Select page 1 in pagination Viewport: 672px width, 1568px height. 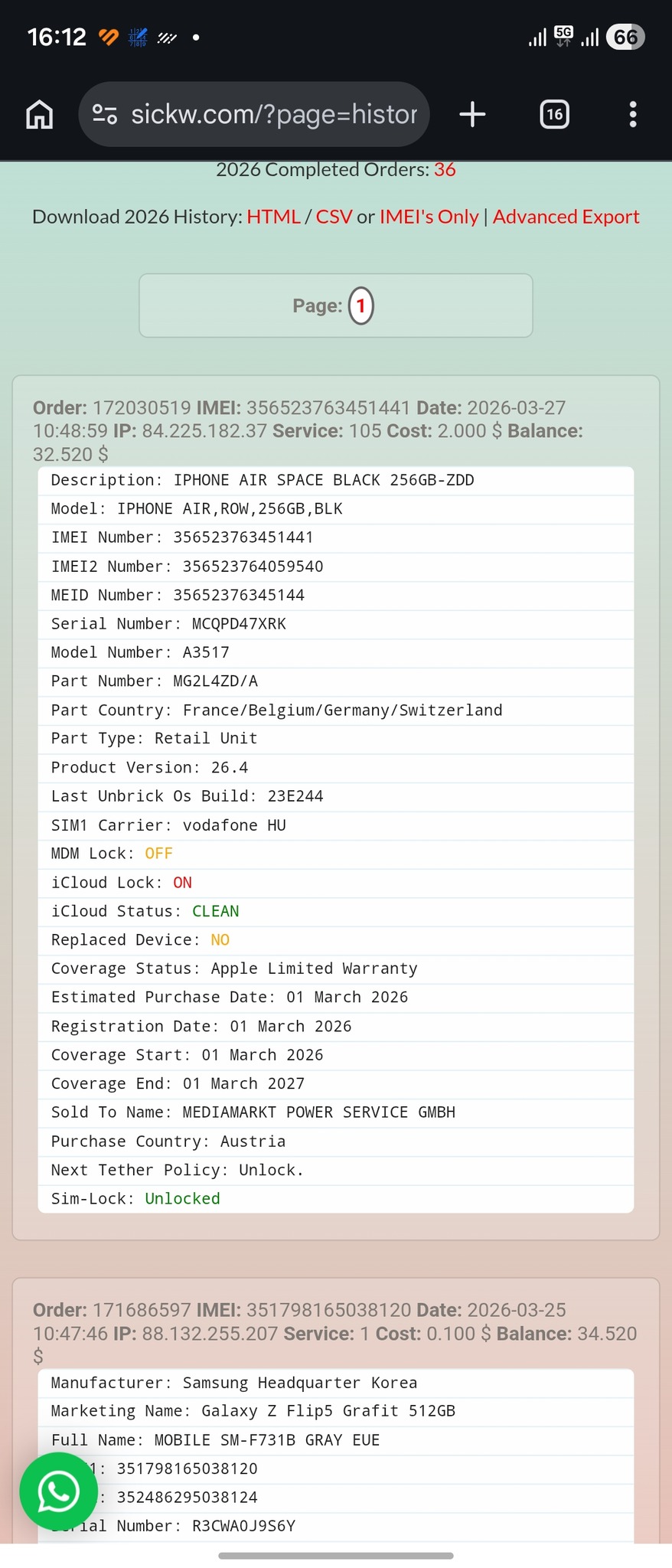(361, 305)
